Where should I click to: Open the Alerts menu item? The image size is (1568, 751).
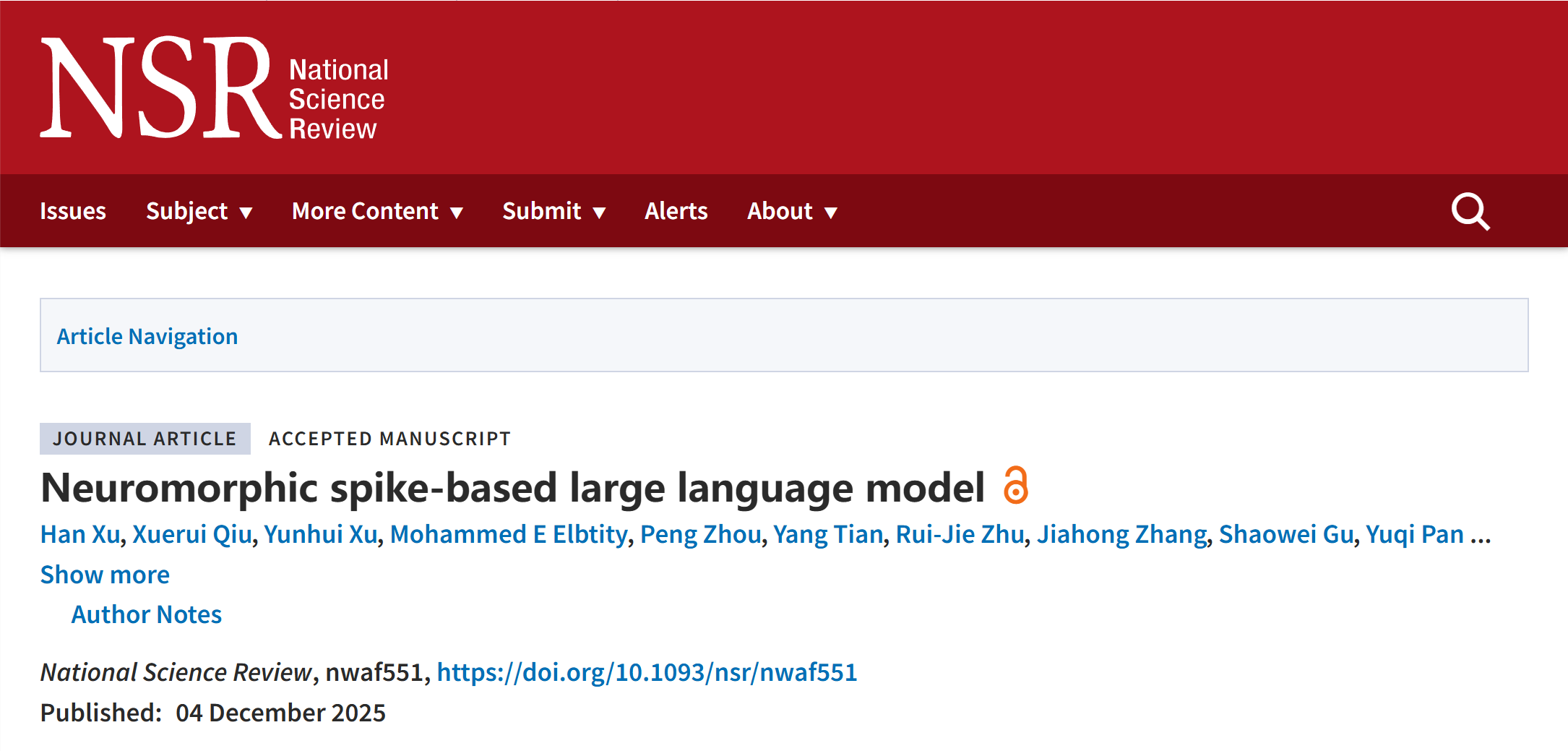pos(676,211)
